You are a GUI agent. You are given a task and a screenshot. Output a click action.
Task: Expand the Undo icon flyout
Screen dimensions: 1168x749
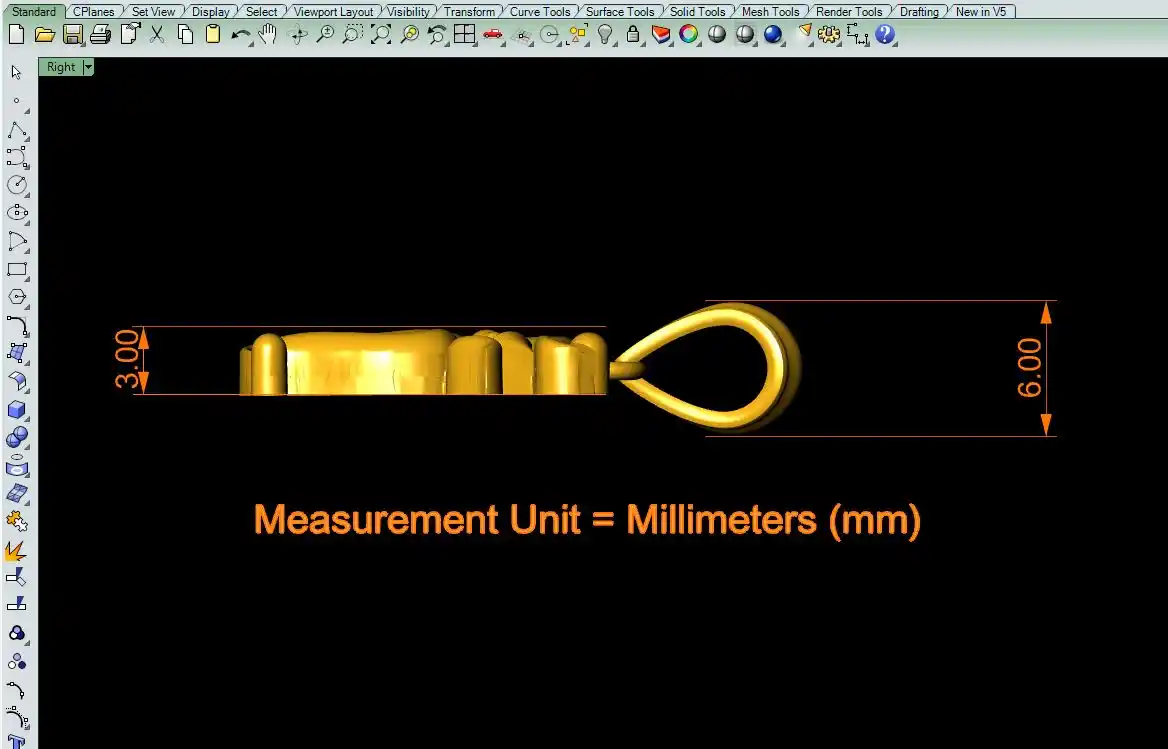tap(241, 35)
